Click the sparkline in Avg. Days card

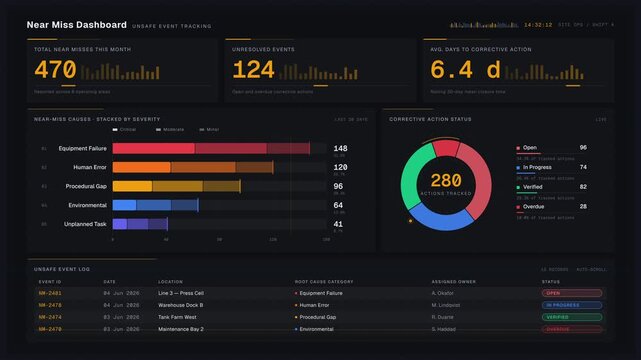click(544, 72)
